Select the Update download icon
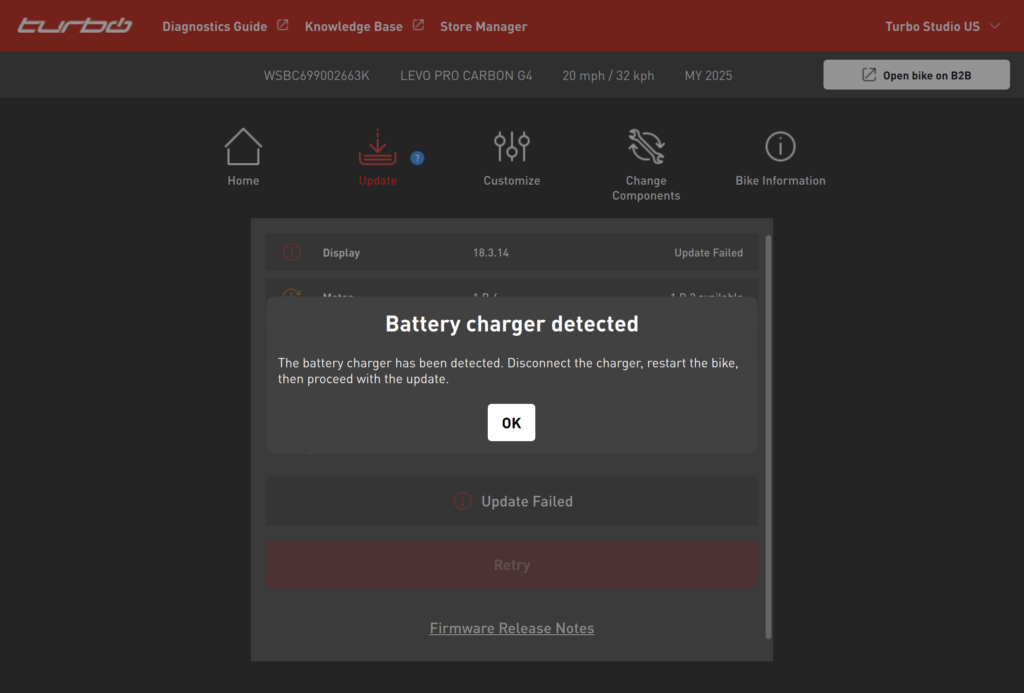 pos(377,148)
